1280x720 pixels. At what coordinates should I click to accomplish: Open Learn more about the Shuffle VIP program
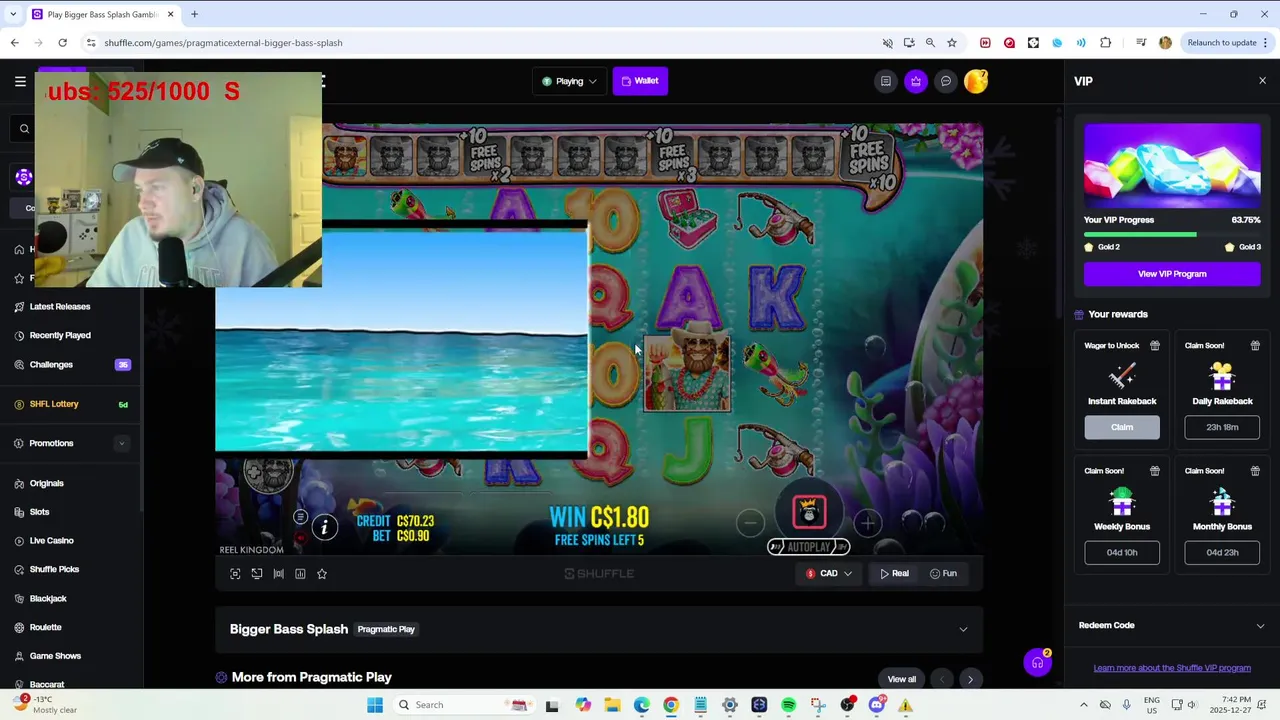[1172, 668]
